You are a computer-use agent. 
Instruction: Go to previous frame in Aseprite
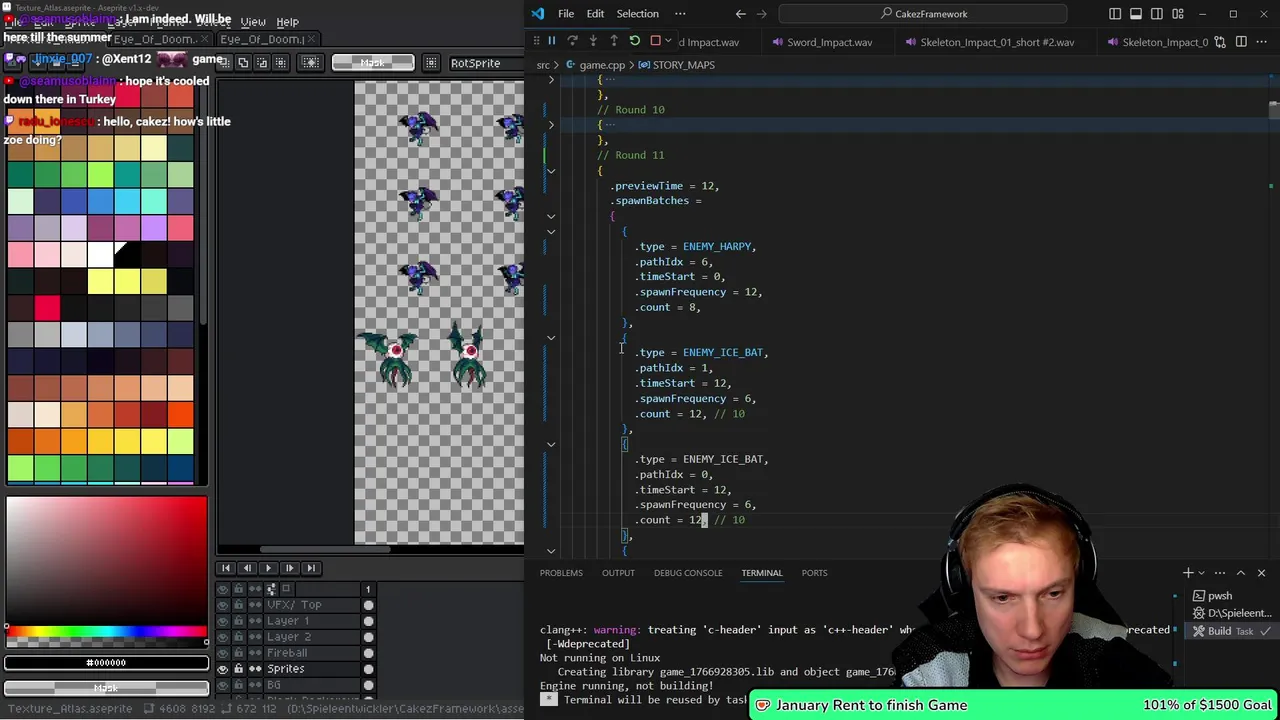pos(247,568)
